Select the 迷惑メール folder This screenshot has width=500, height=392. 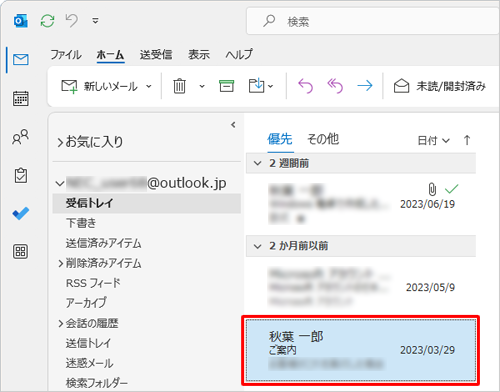tap(90, 363)
